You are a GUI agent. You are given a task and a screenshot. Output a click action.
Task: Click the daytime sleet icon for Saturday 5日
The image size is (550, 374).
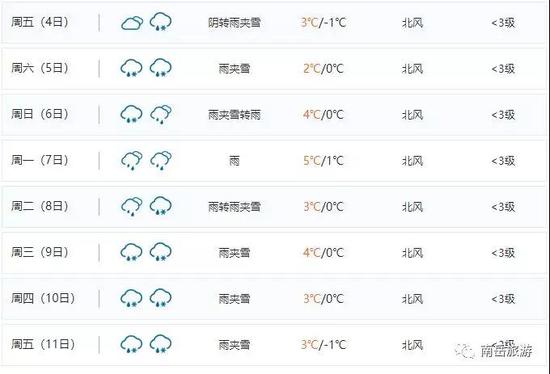[132, 68]
